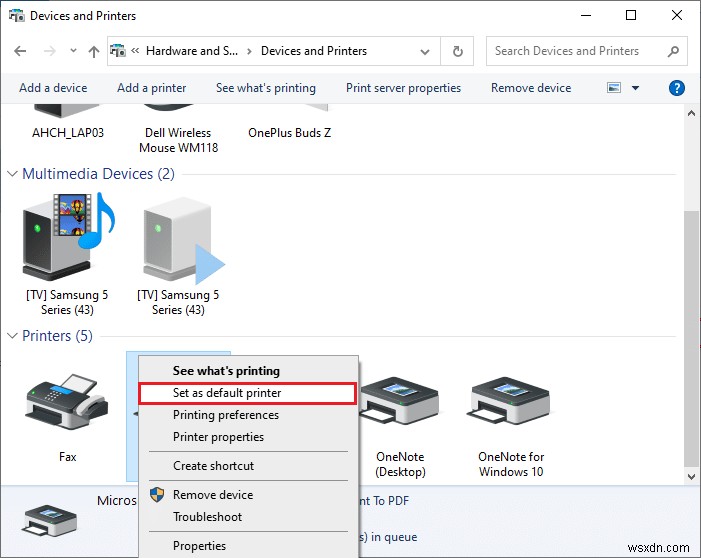Choose Remove device in context menu
This screenshot has height=558, width=701.
[x=213, y=495]
